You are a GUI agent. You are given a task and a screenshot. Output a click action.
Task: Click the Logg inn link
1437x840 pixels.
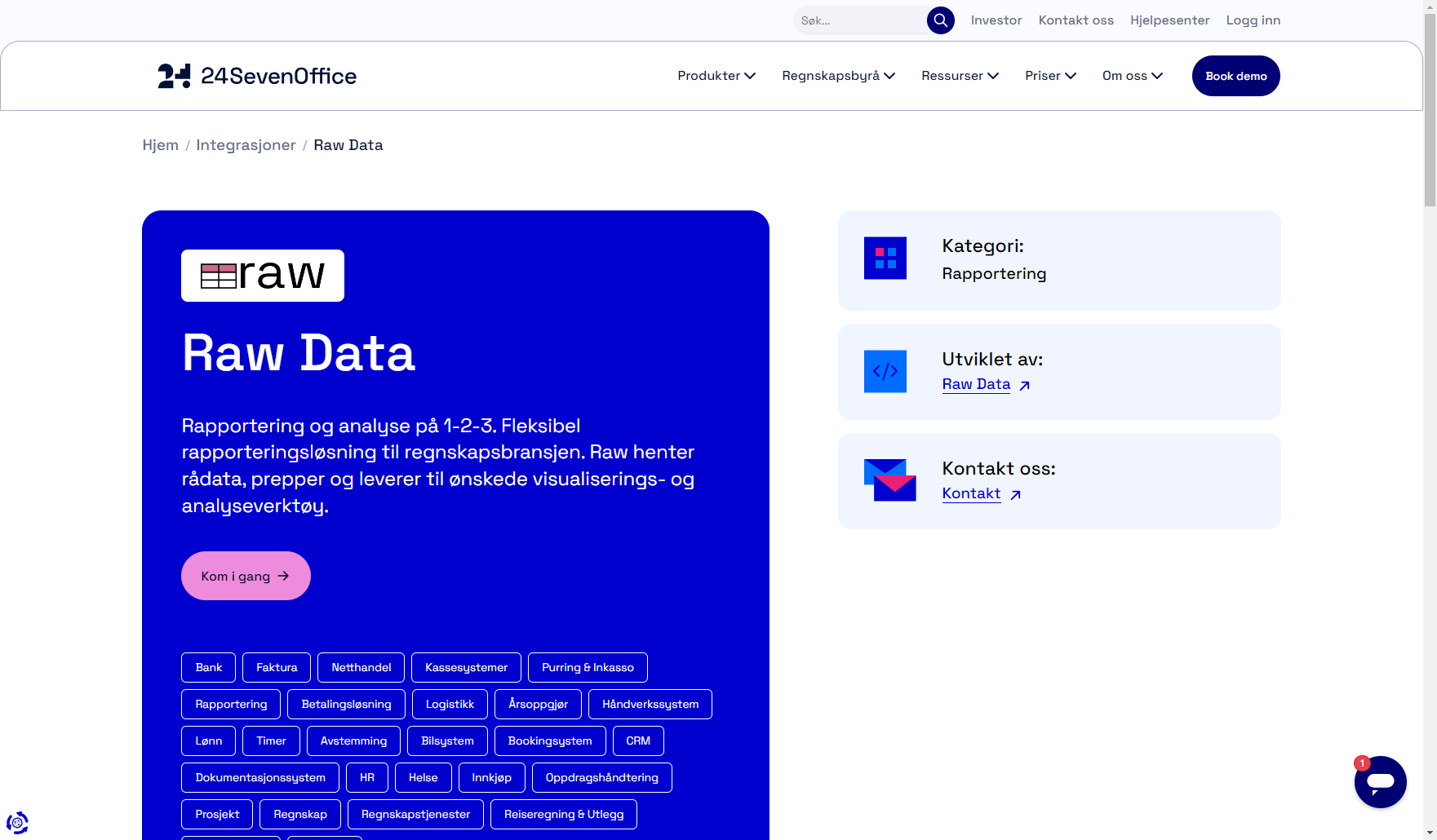(1253, 20)
